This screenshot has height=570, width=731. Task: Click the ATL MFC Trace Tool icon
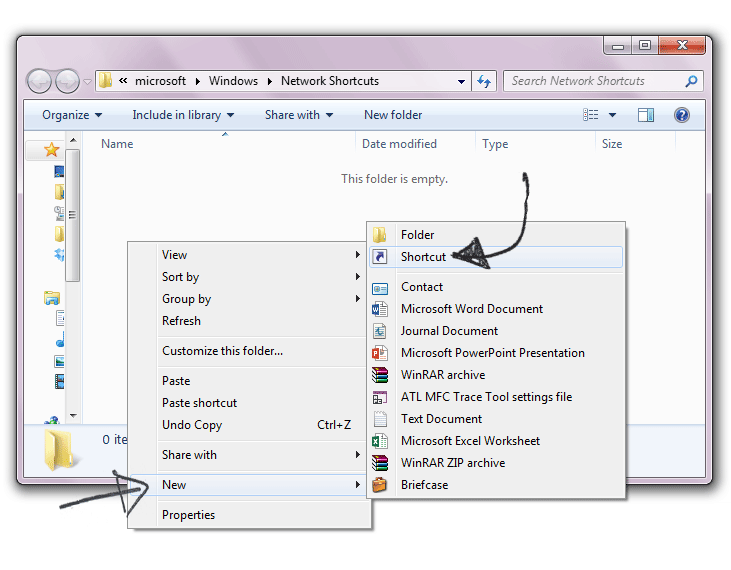click(379, 397)
